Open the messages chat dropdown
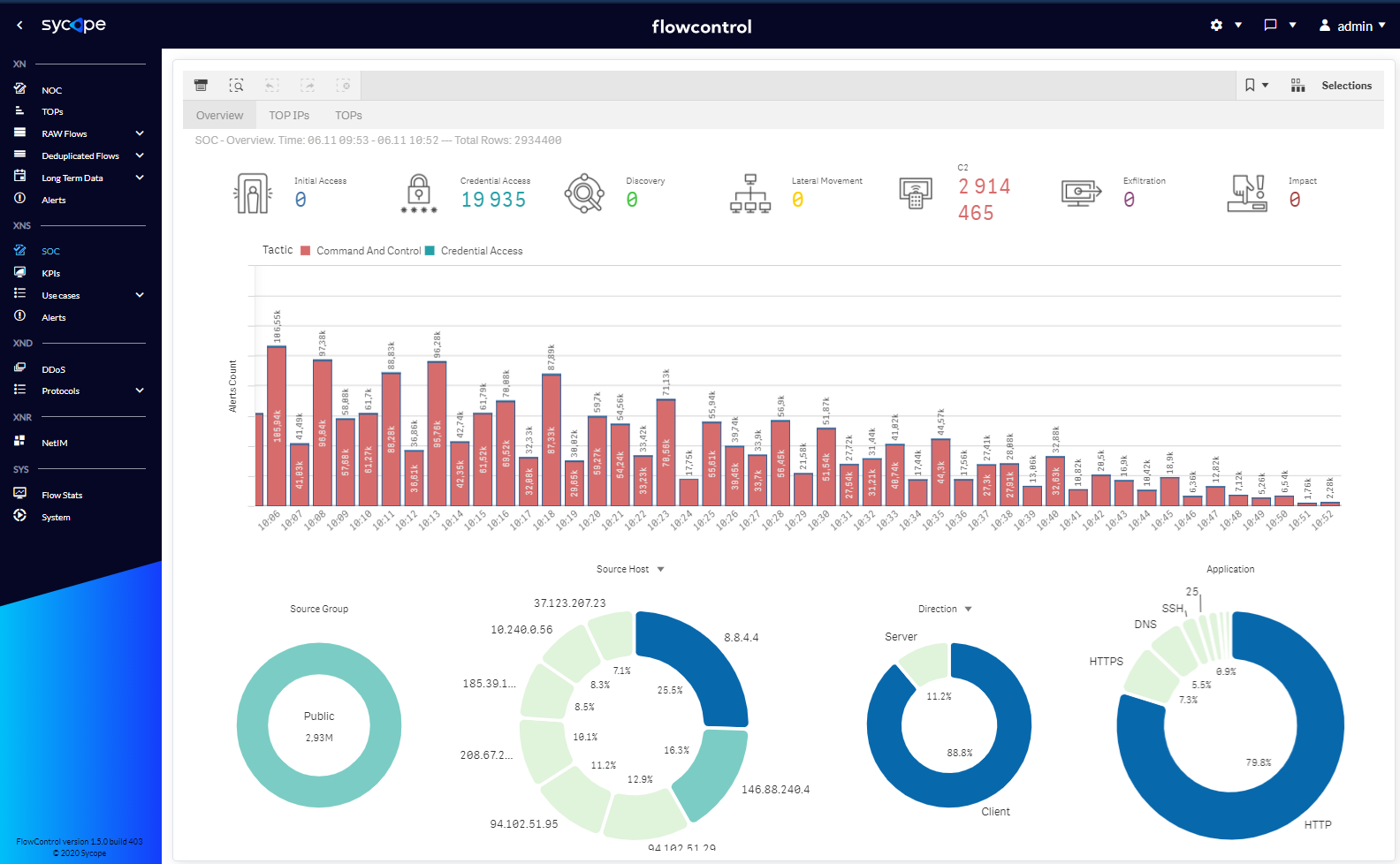 coord(1280,26)
